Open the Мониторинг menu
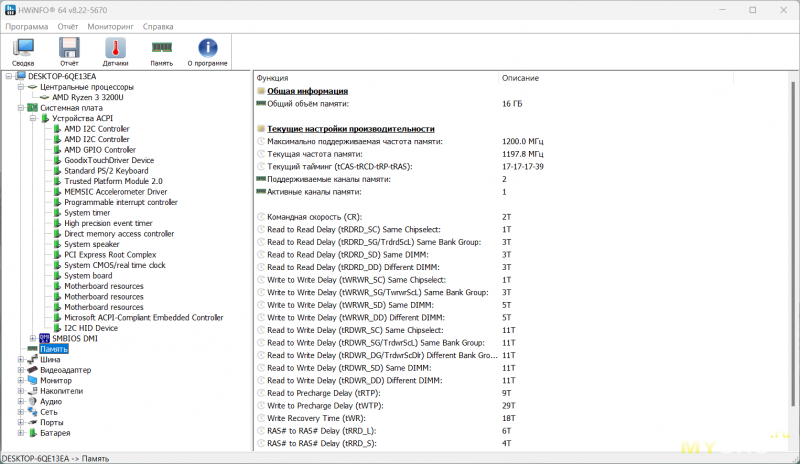This screenshot has width=800, height=464. coord(110,27)
